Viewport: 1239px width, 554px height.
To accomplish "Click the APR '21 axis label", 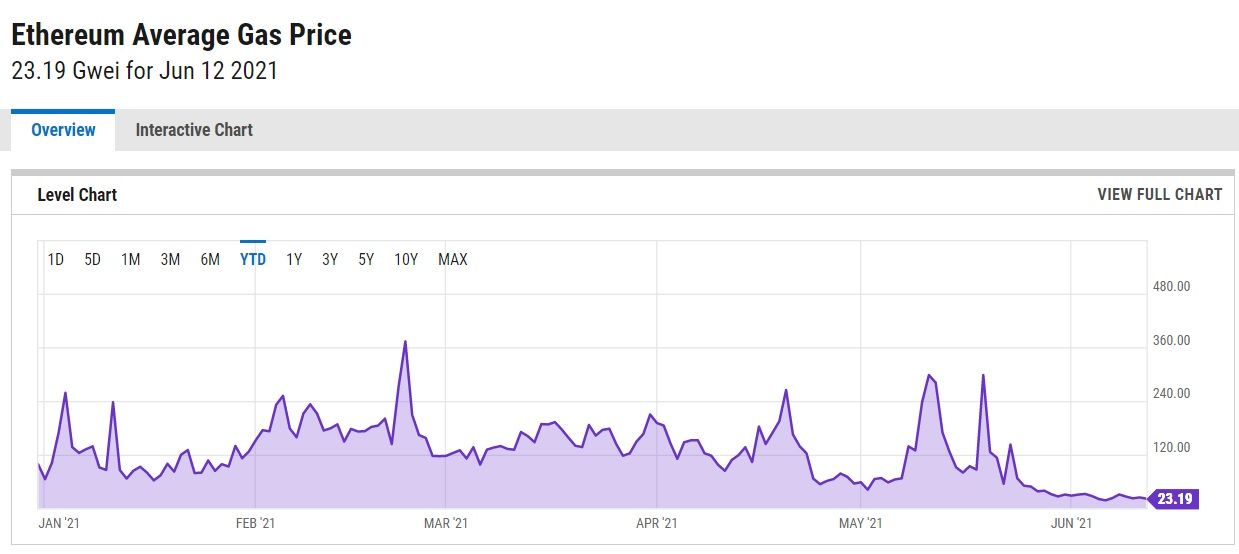I will [657, 523].
